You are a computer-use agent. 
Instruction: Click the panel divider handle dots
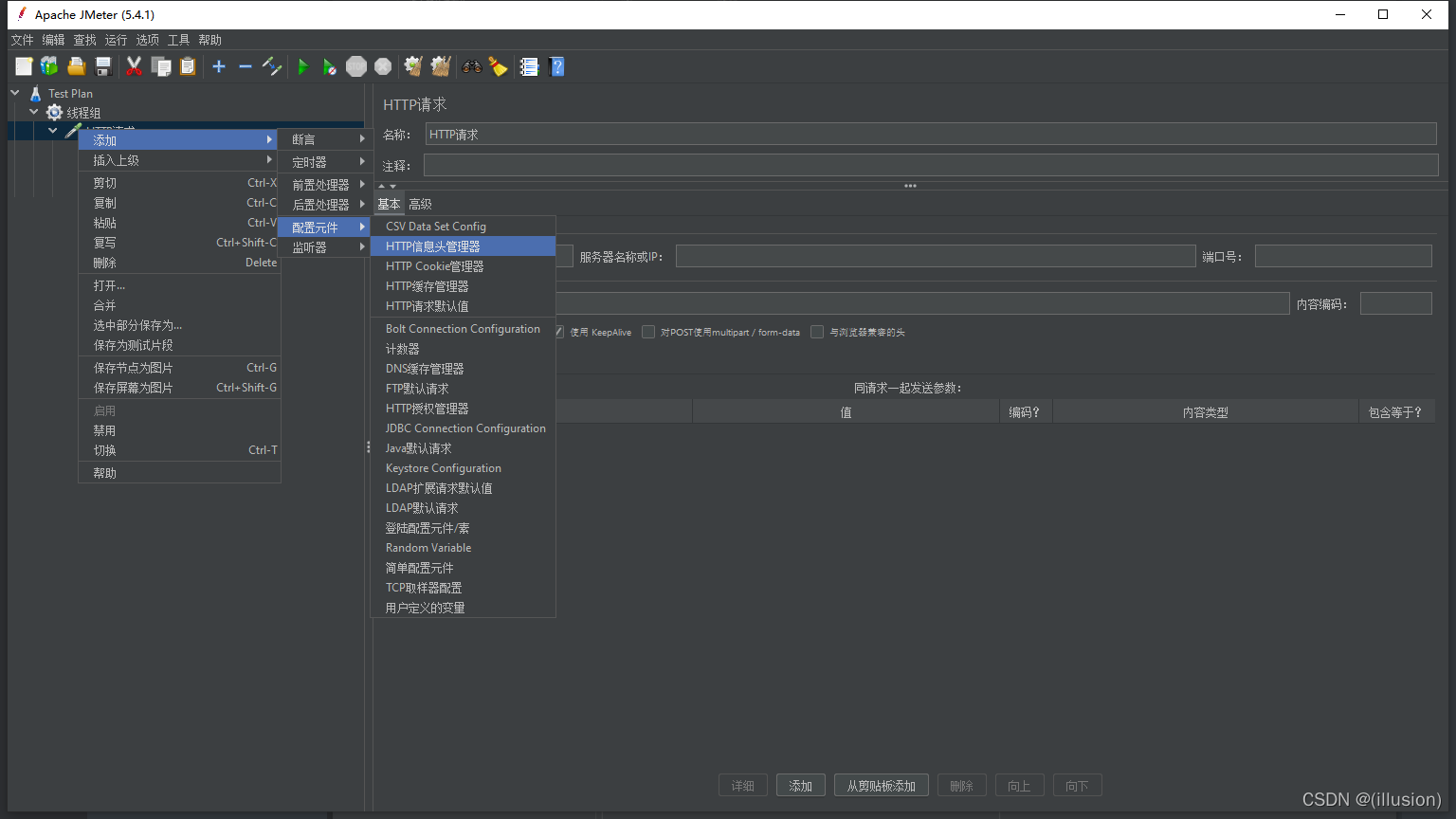[910, 186]
